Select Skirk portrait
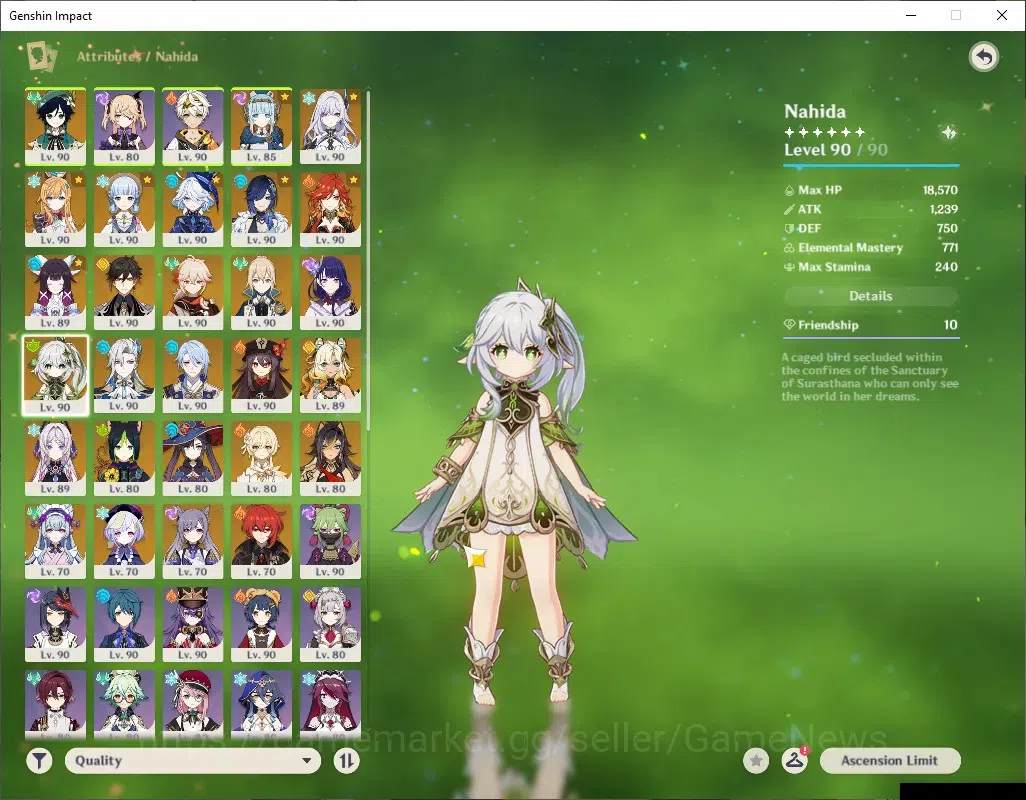Image resolution: width=1026 pixels, height=800 pixels. [330, 127]
